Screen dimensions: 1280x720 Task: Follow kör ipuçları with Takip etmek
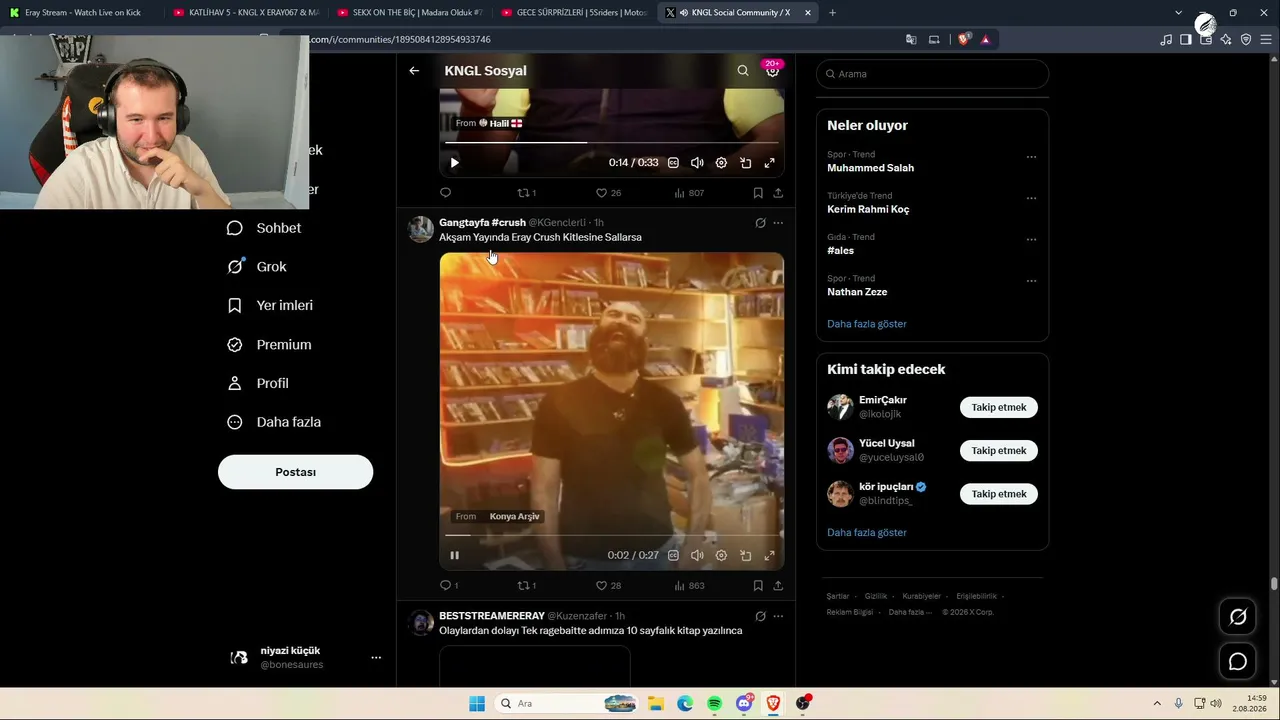pyautogui.click(x=999, y=494)
